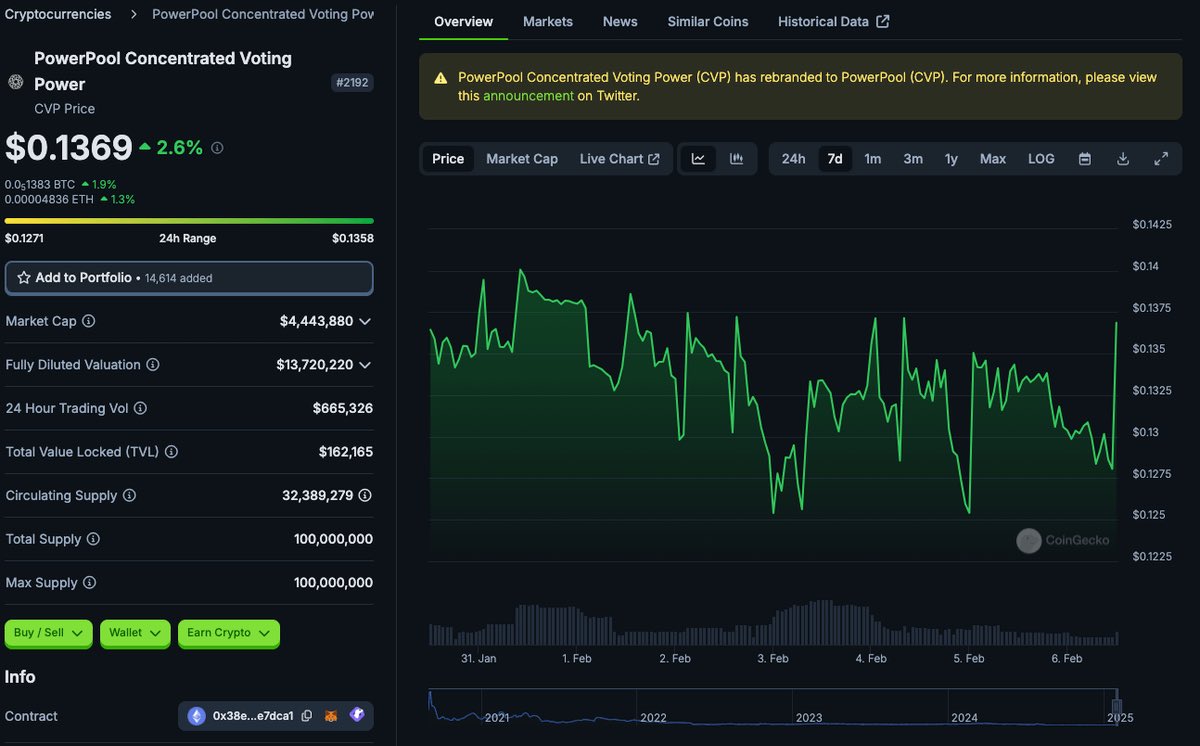Click info icon next to Max Supply
The height and width of the screenshot is (746, 1200).
coord(89,582)
